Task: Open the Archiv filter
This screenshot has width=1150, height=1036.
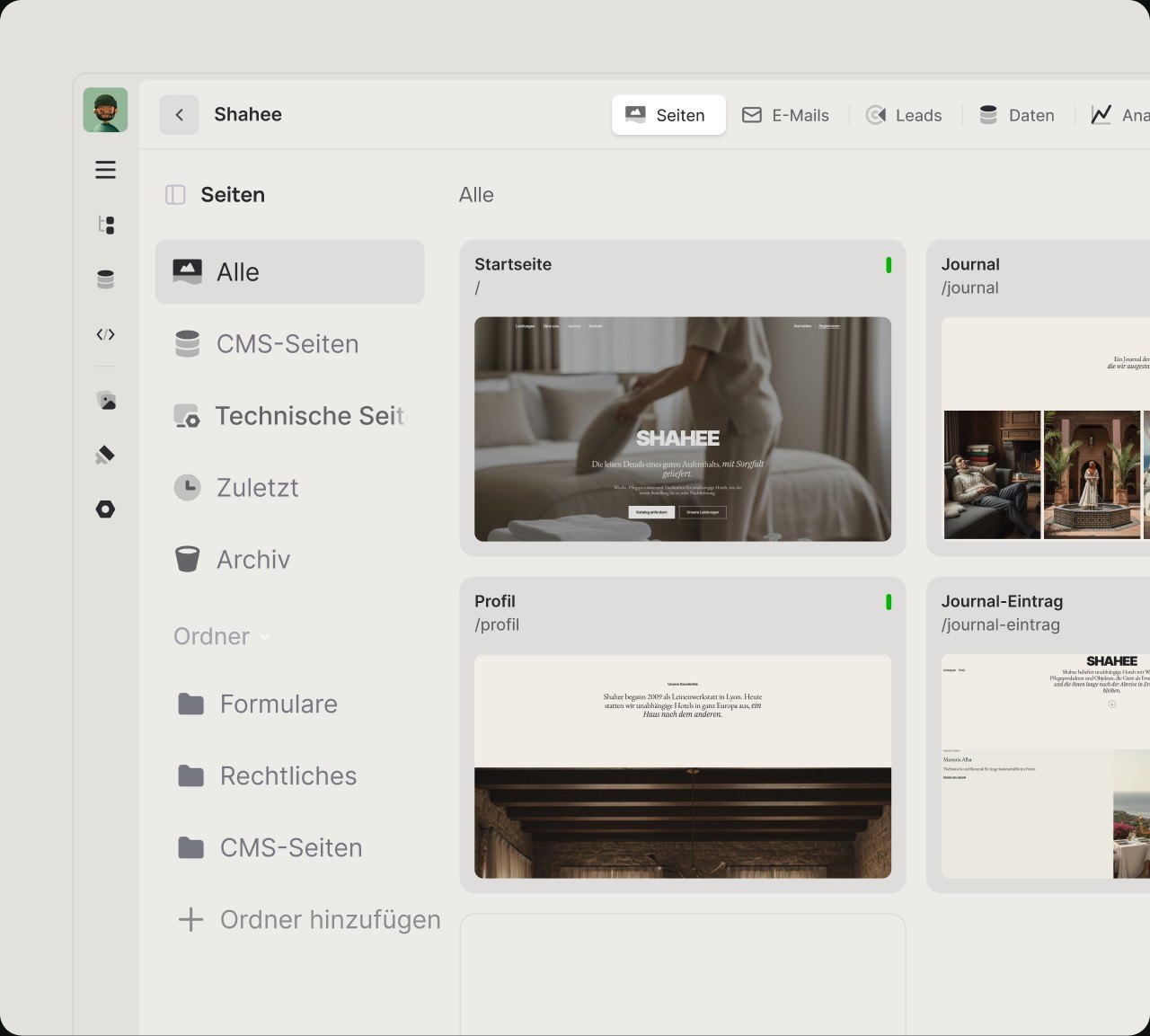Action: [x=289, y=560]
